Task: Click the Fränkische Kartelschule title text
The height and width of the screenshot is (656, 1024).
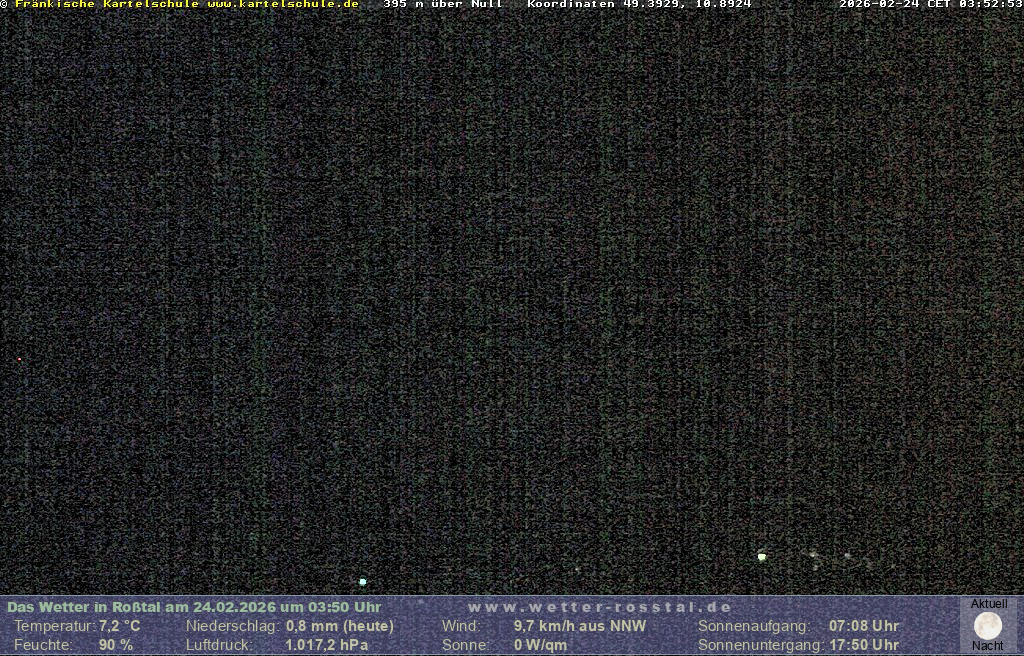Action: [106, 4]
